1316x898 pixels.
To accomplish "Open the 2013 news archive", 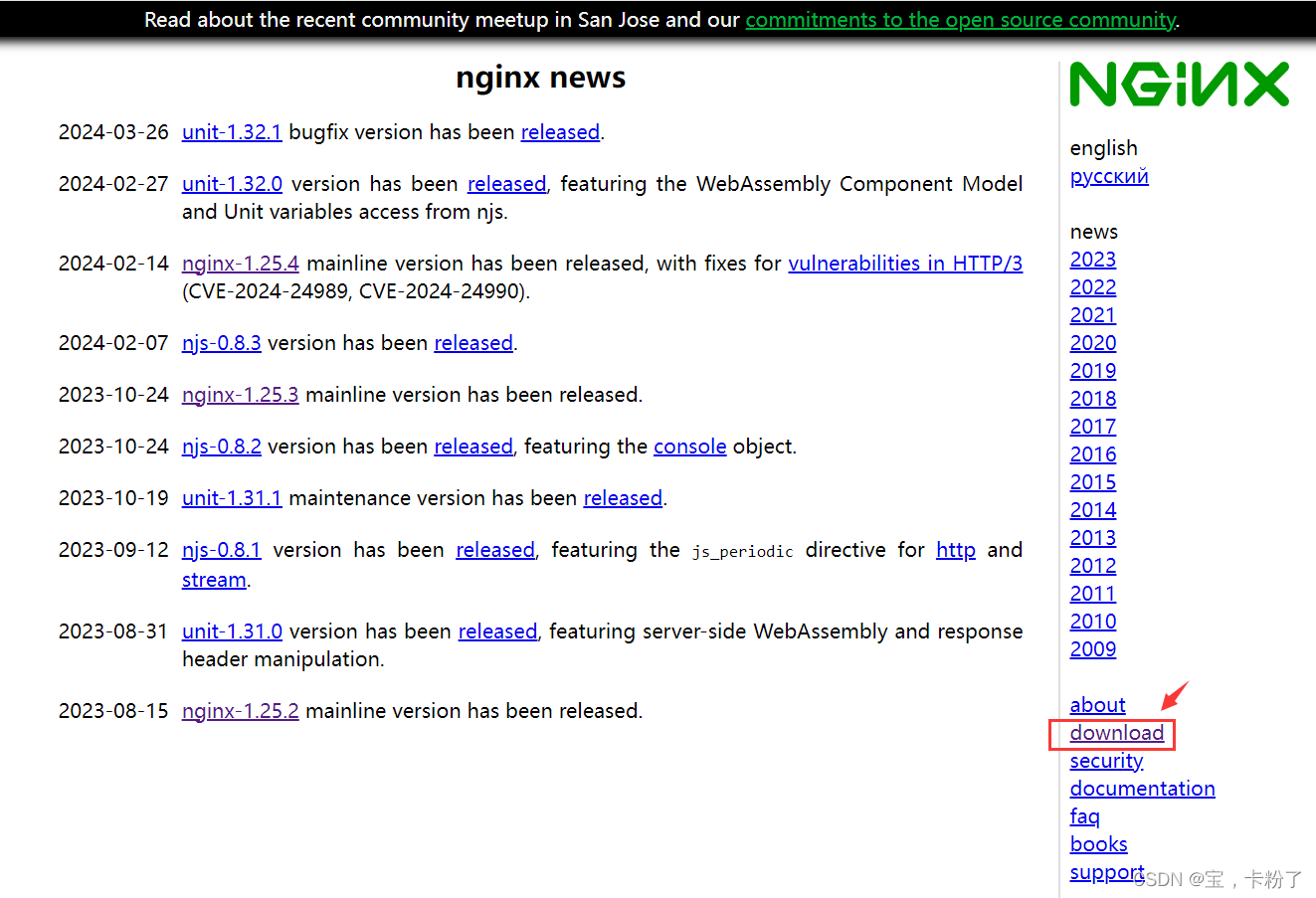I will pos(1093,538).
